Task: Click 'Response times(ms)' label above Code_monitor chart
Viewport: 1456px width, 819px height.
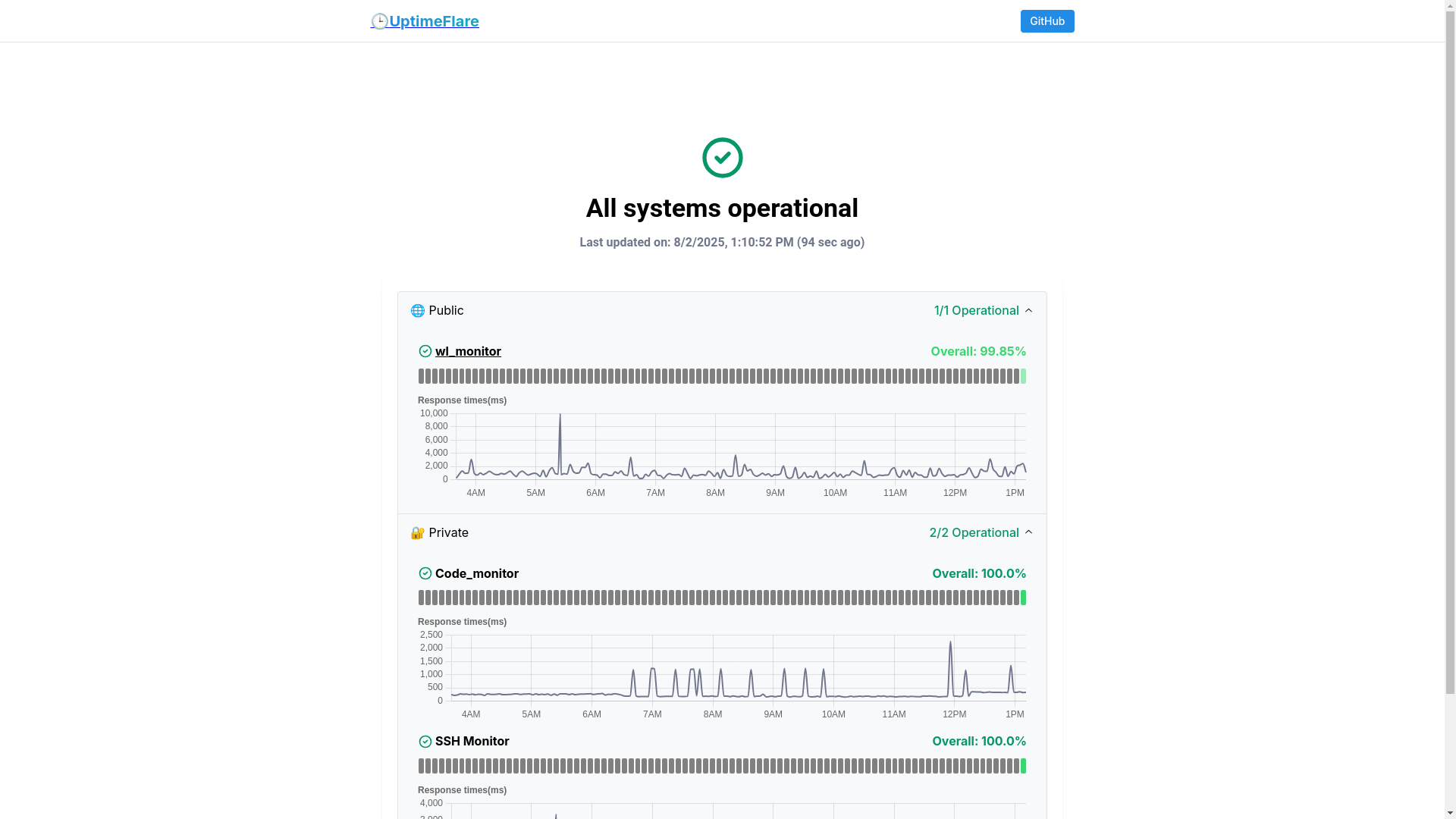Action: [462, 622]
